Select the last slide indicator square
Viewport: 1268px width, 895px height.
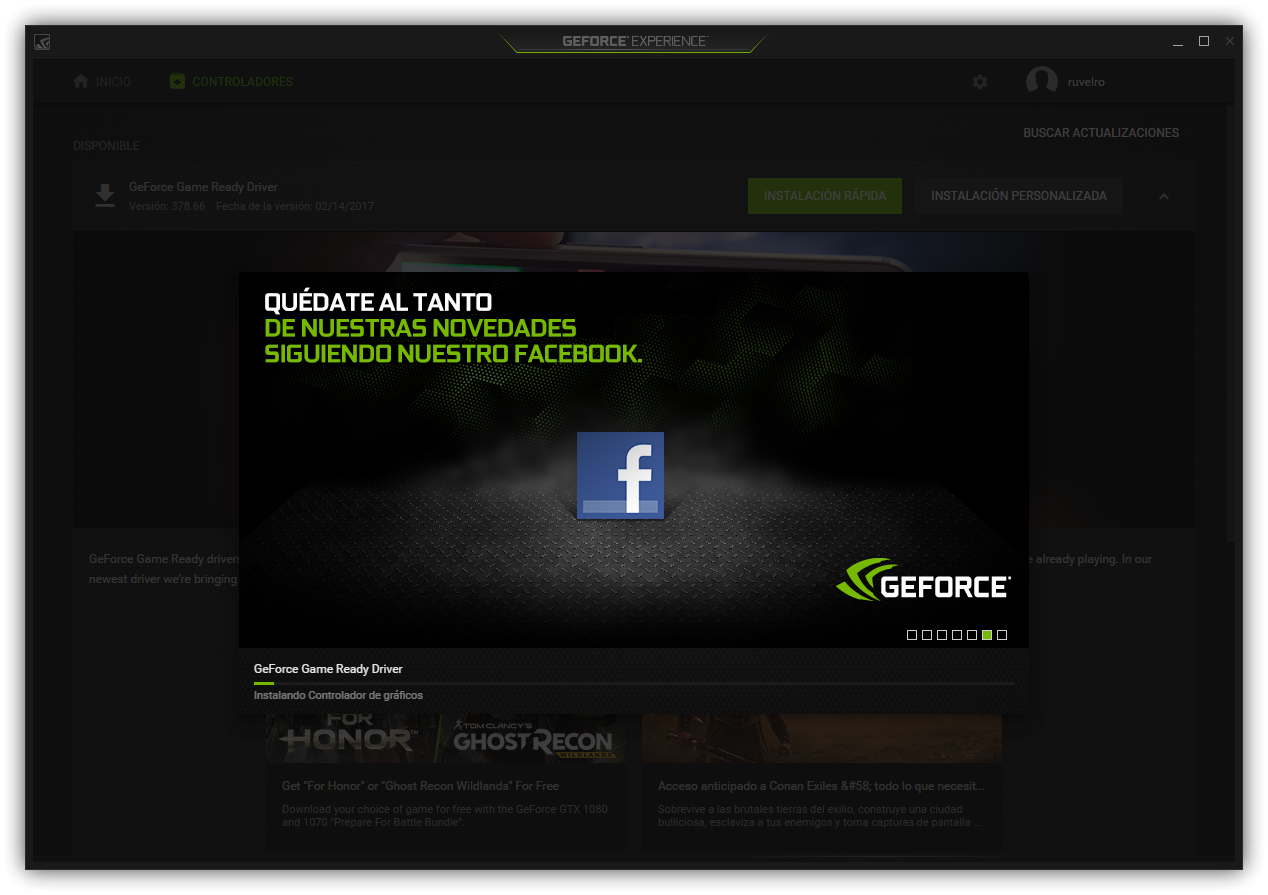click(1002, 635)
